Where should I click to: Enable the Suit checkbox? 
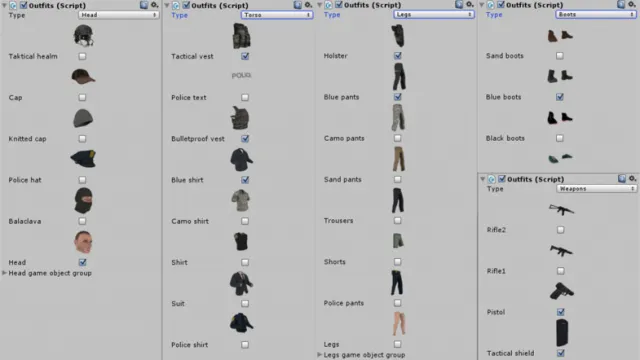click(245, 303)
